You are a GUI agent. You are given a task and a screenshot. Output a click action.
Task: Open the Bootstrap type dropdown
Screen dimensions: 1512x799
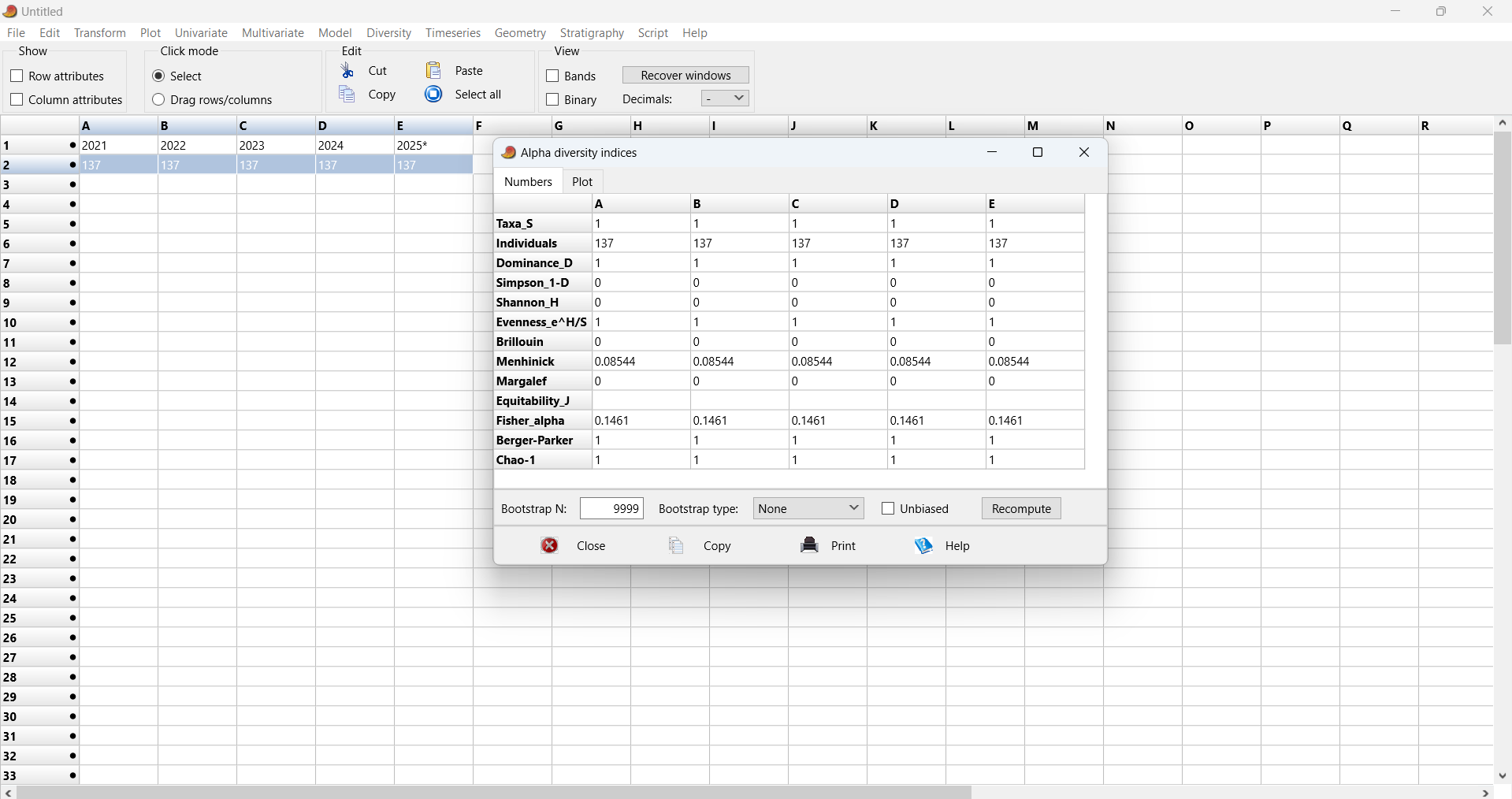(808, 509)
